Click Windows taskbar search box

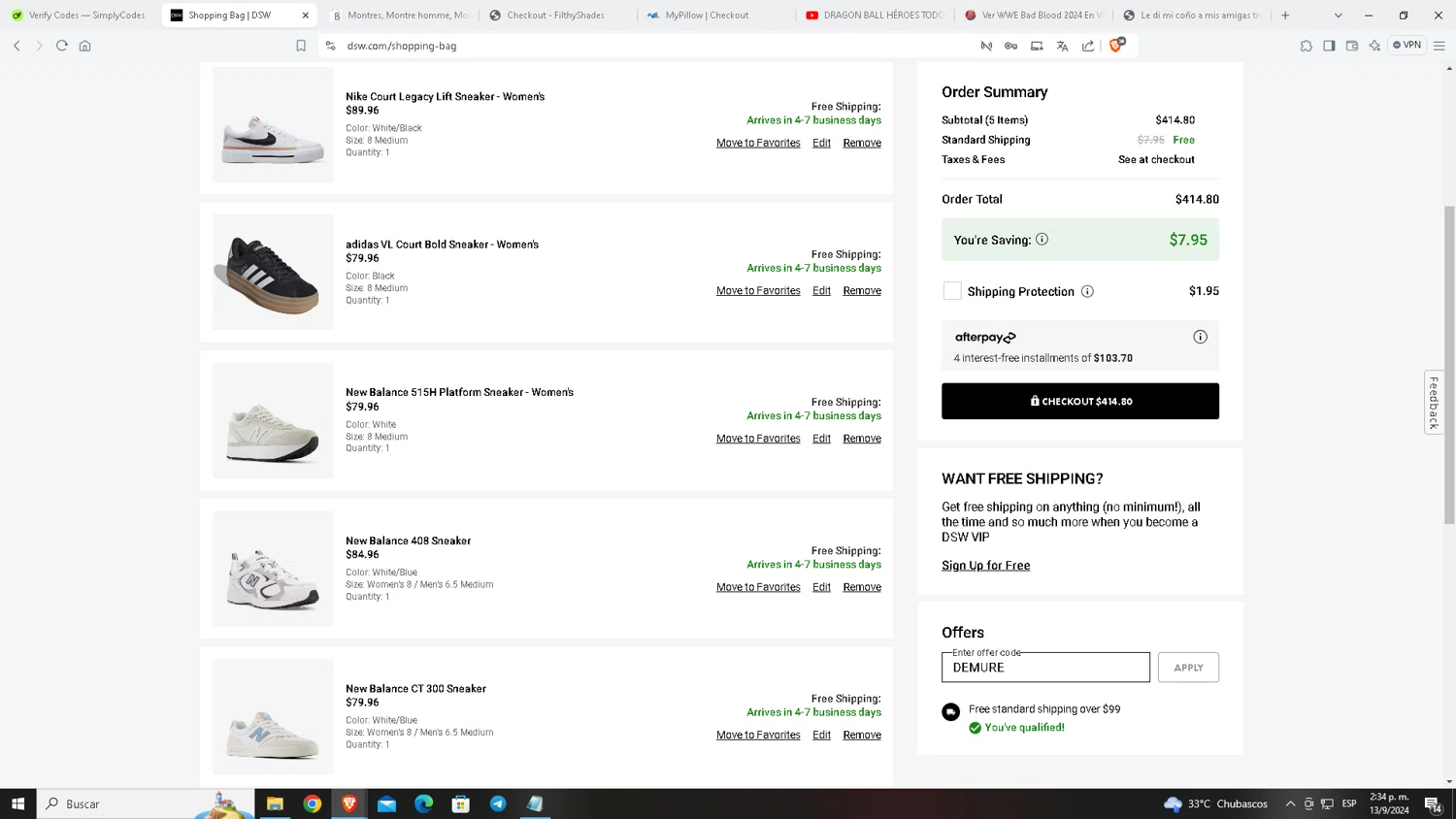click(x=146, y=803)
